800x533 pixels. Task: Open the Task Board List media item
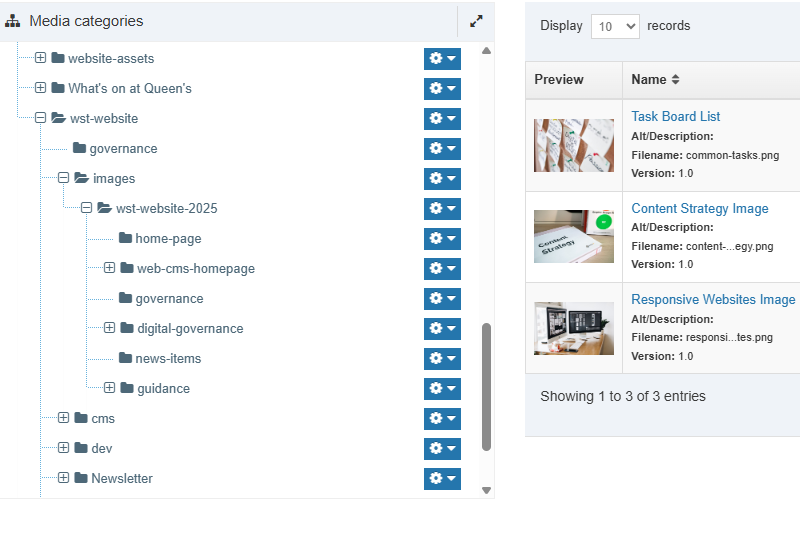(x=675, y=117)
